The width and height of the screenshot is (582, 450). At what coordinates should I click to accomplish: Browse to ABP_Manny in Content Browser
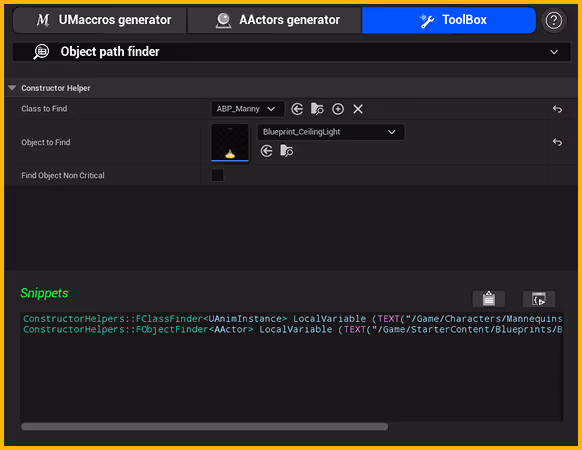[317, 109]
